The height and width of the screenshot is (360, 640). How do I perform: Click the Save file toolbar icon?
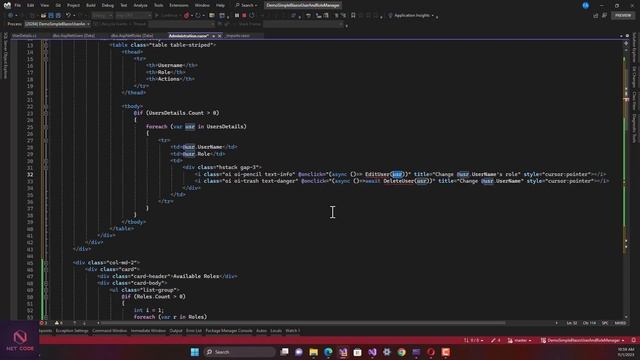[x=51, y=16]
